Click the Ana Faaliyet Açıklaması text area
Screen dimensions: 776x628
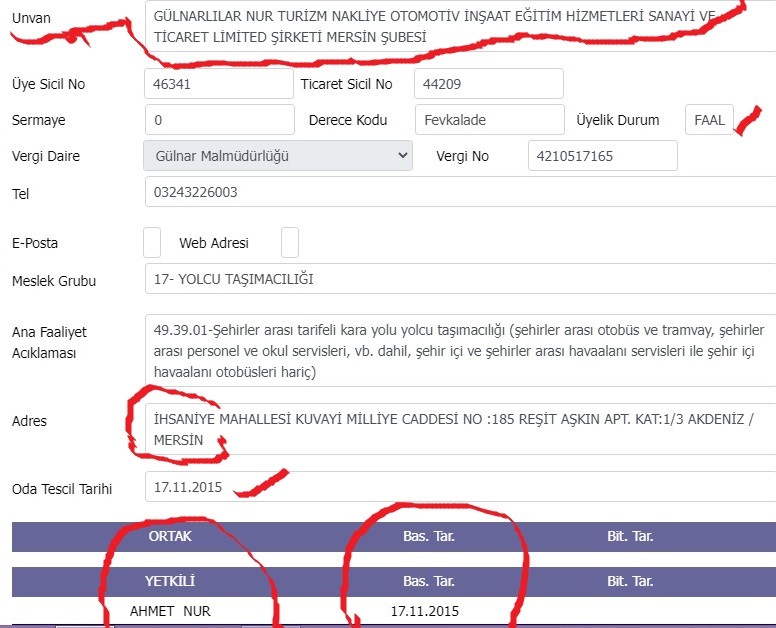pyautogui.click(x=460, y=350)
